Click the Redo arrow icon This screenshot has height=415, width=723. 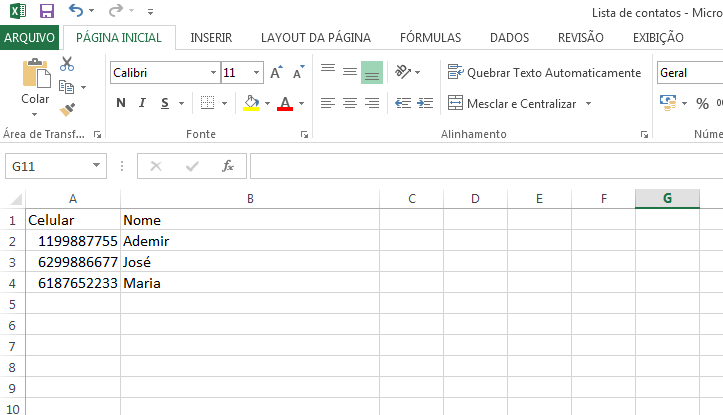tap(116, 10)
